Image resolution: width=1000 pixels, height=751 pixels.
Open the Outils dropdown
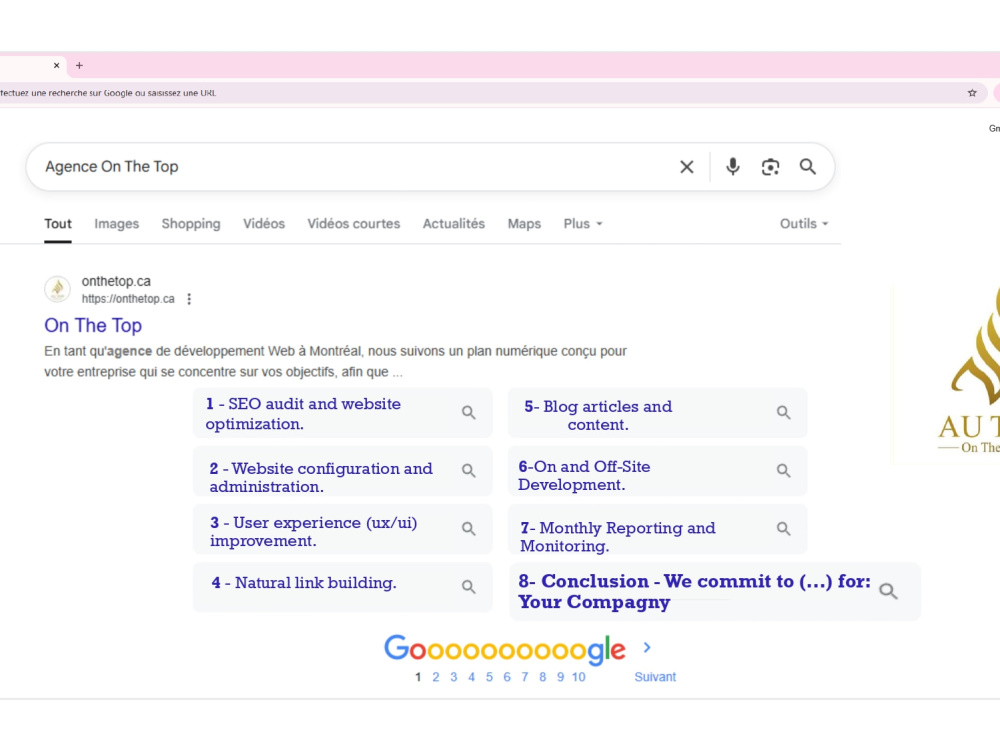(804, 224)
